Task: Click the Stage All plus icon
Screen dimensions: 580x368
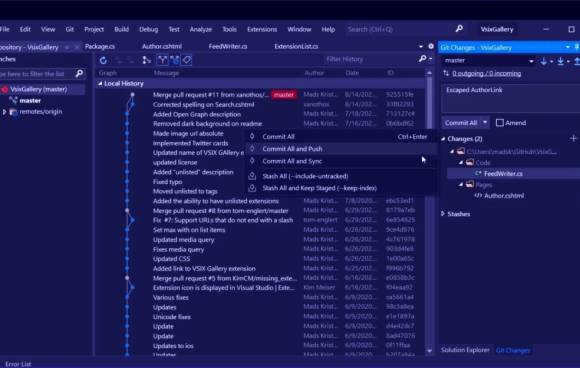Action: point(573,138)
